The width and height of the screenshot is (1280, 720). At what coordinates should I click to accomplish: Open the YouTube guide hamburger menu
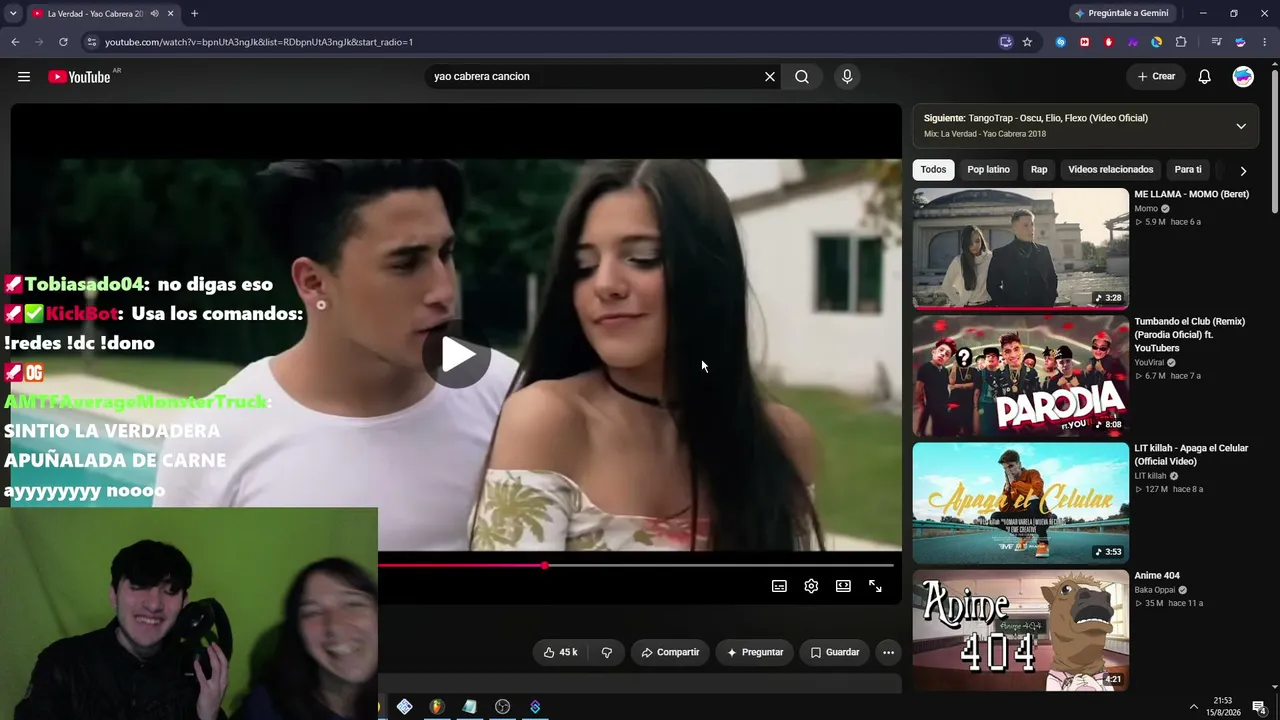(x=24, y=77)
